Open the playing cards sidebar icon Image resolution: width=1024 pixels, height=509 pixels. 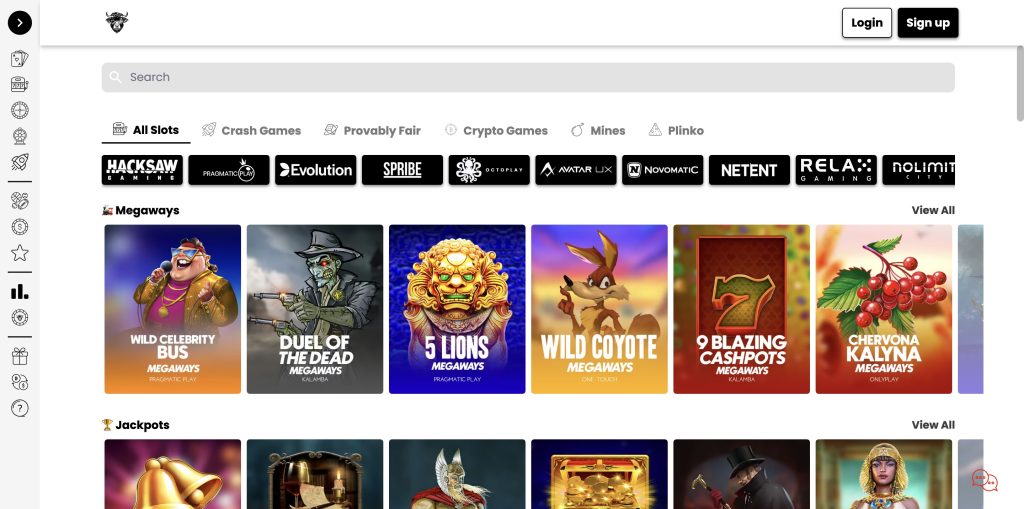tap(20, 59)
